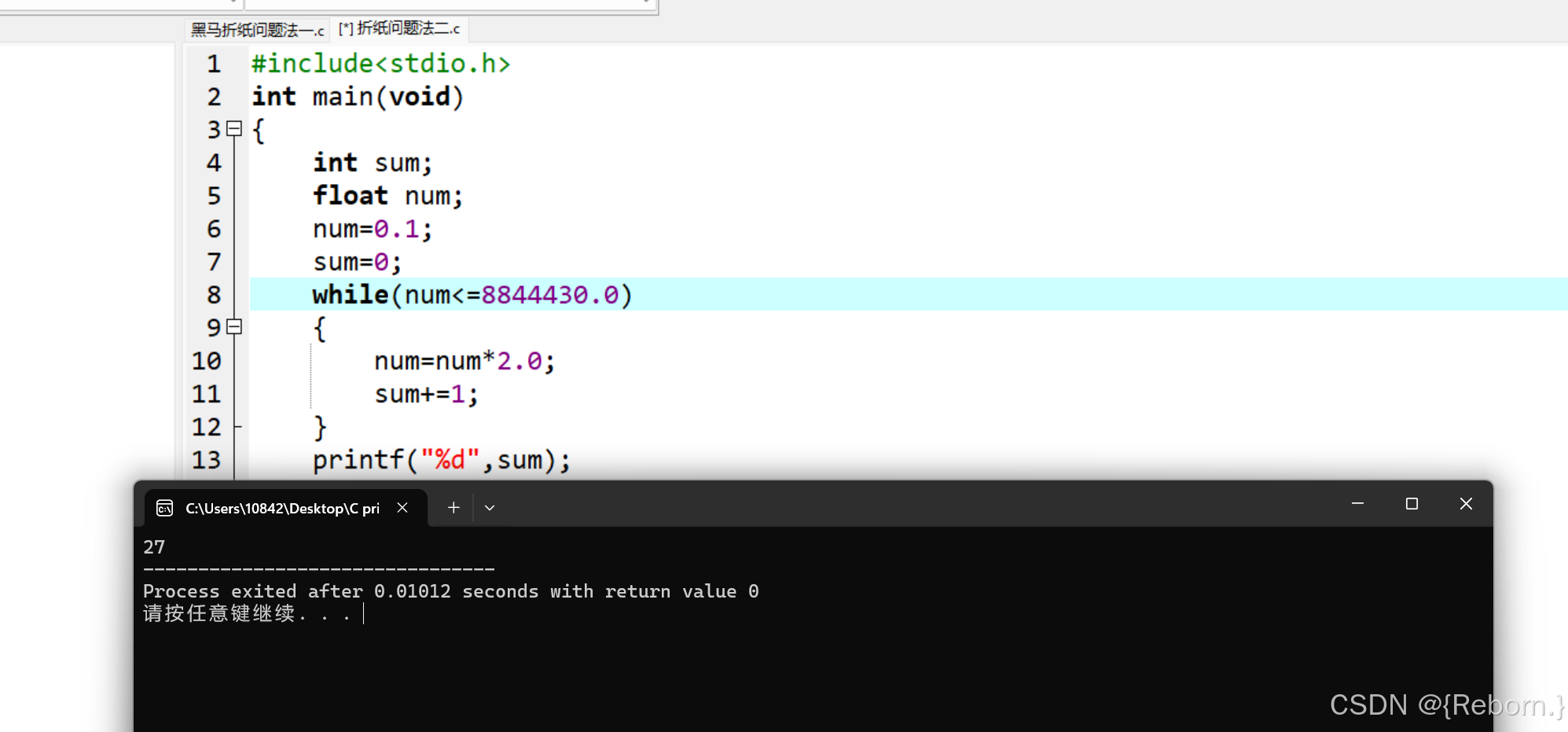Click line number 8 in gutter
Viewport: 1568px width, 732px height.
pos(214,294)
